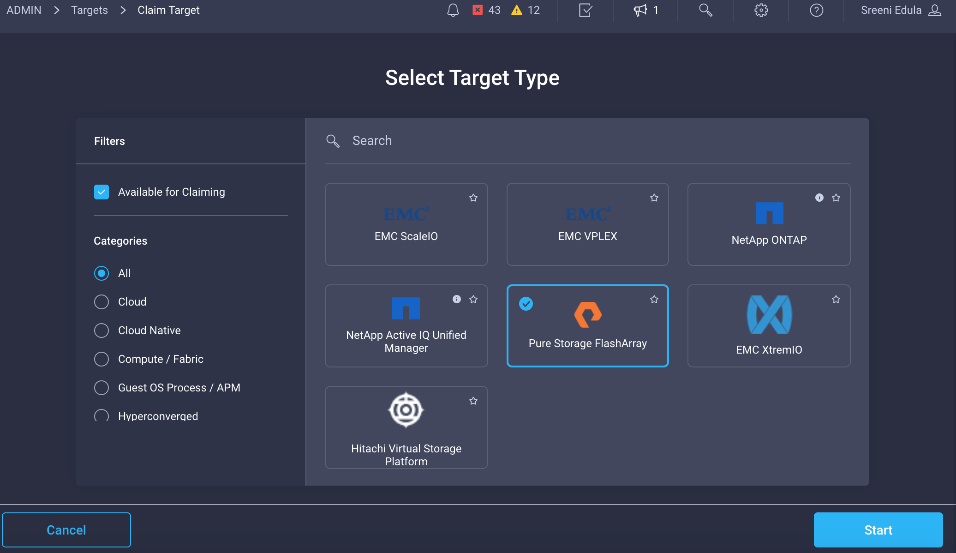The image size is (956, 553).
Task: Select the All category radio button
Action: 101,273
